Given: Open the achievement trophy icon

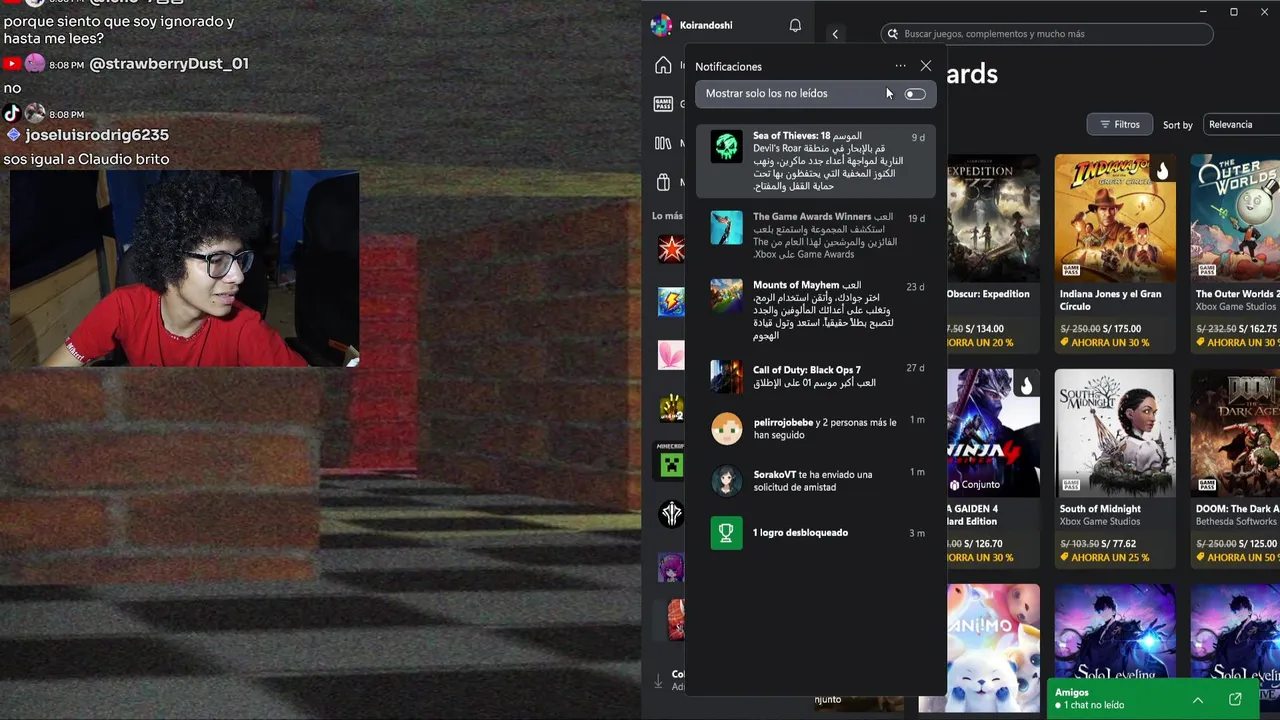Looking at the screenshot, I should (x=727, y=533).
